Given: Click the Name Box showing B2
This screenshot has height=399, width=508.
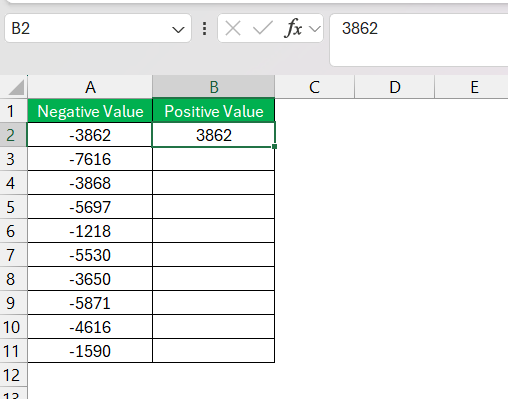Looking at the screenshot, I should click(x=98, y=28).
